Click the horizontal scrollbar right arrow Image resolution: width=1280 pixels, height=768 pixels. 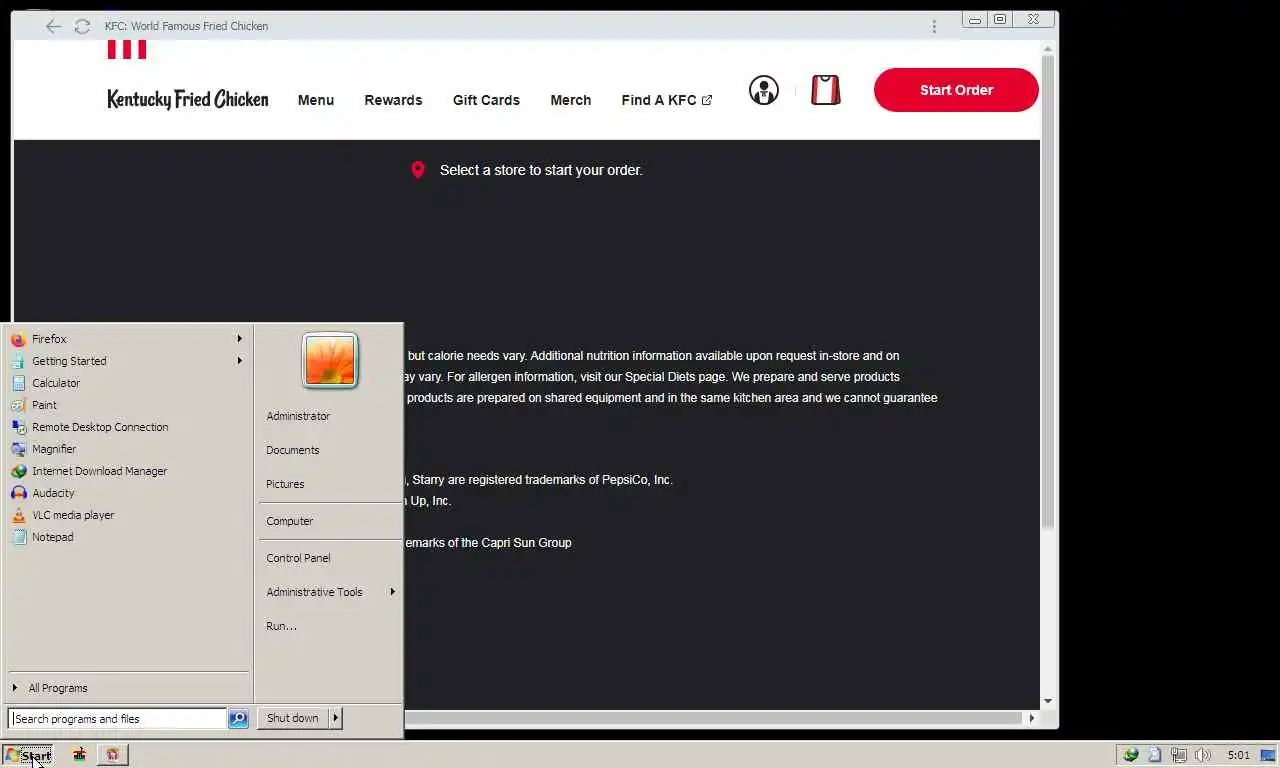(1032, 717)
